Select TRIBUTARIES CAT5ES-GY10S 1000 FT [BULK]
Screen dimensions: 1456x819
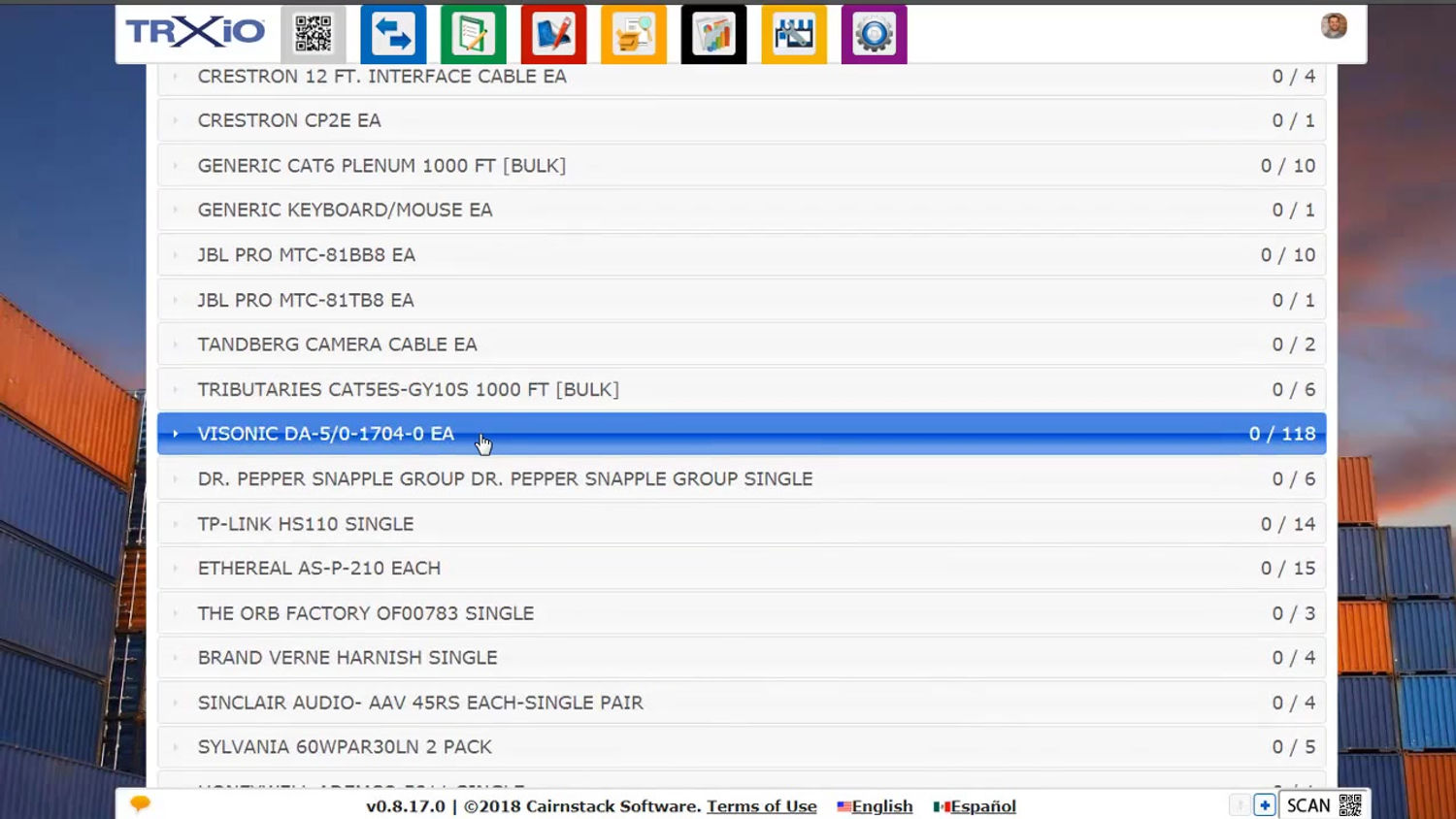(x=408, y=389)
